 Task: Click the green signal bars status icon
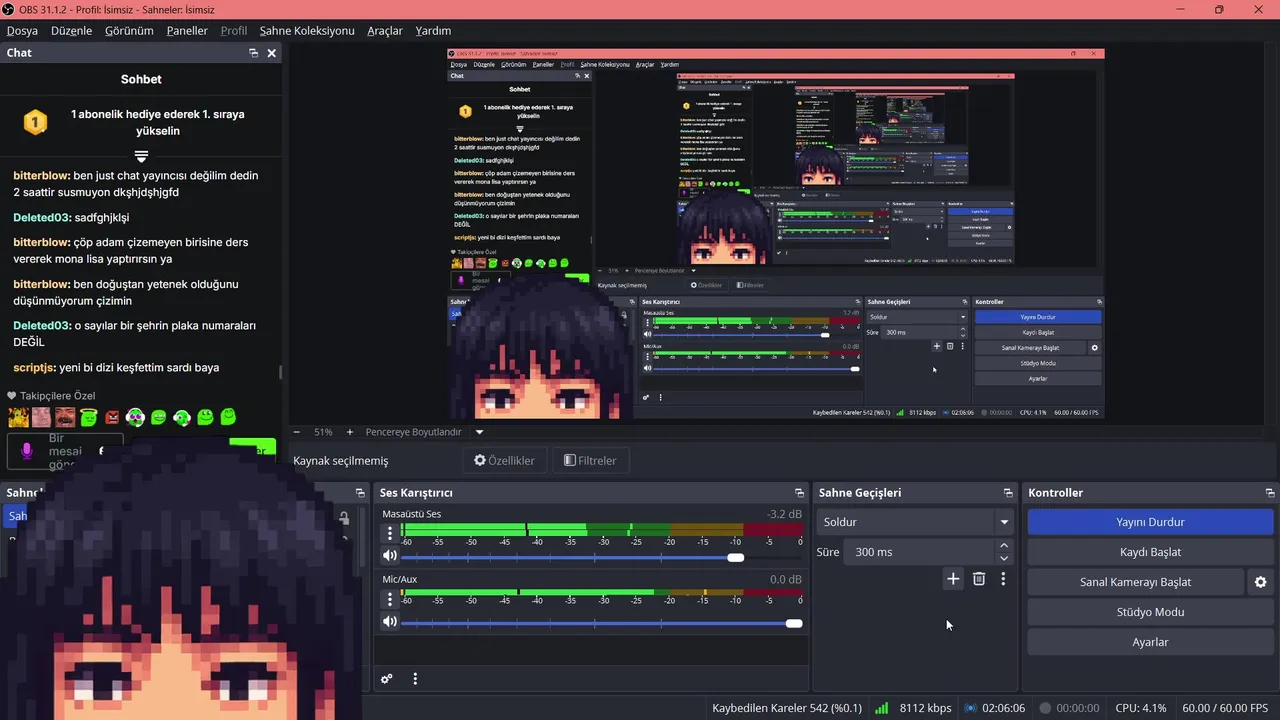coord(882,708)
